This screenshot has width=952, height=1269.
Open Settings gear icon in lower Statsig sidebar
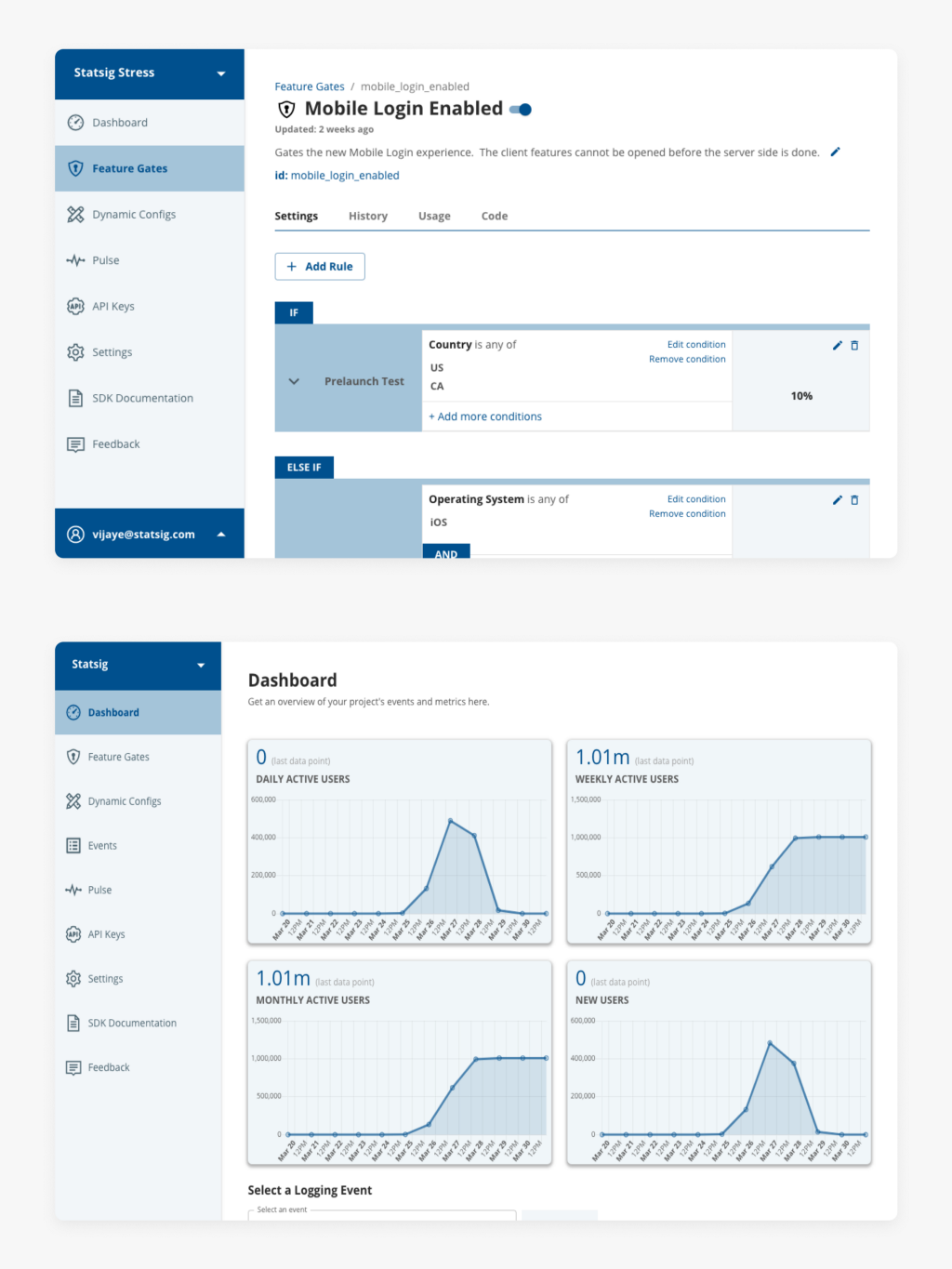(73, 979)
